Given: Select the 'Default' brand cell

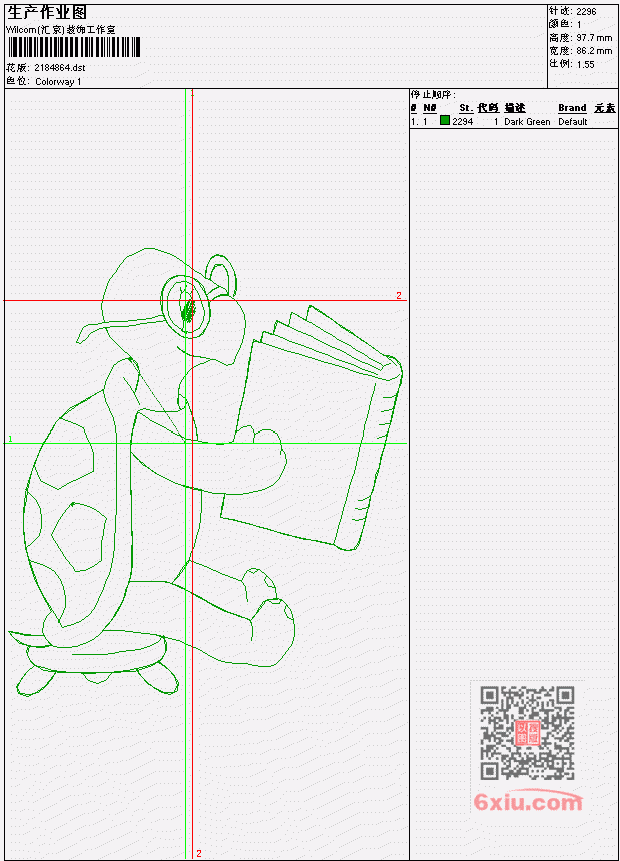Looking at the screenshot, I should (573, 121).
